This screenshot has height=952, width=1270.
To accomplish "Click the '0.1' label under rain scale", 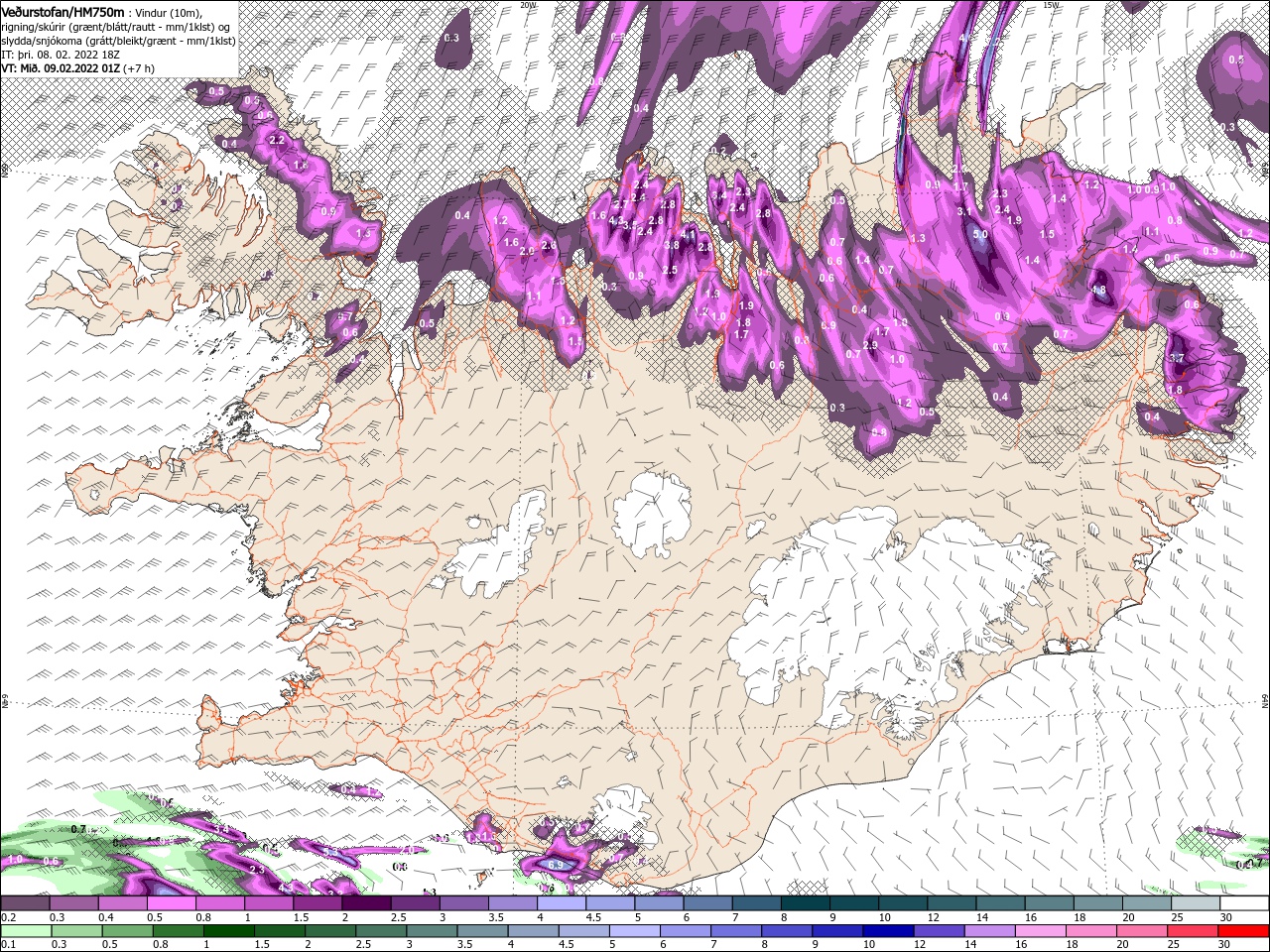I will tap(8, 944).
